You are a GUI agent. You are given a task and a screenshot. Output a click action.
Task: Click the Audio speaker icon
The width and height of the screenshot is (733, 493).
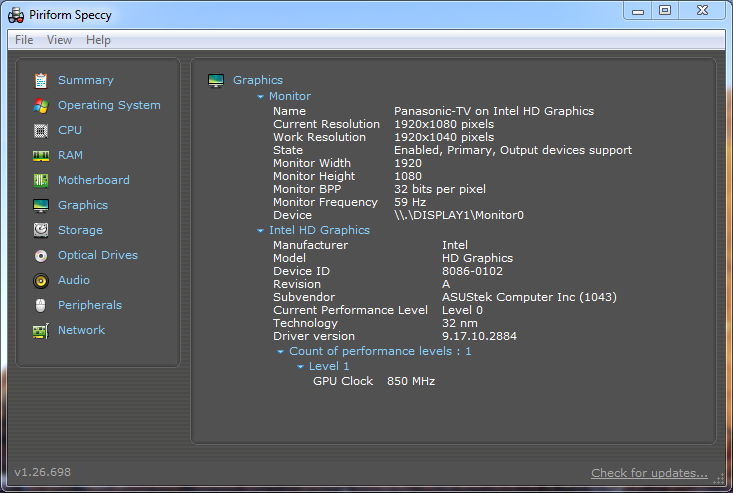(41, 280)
